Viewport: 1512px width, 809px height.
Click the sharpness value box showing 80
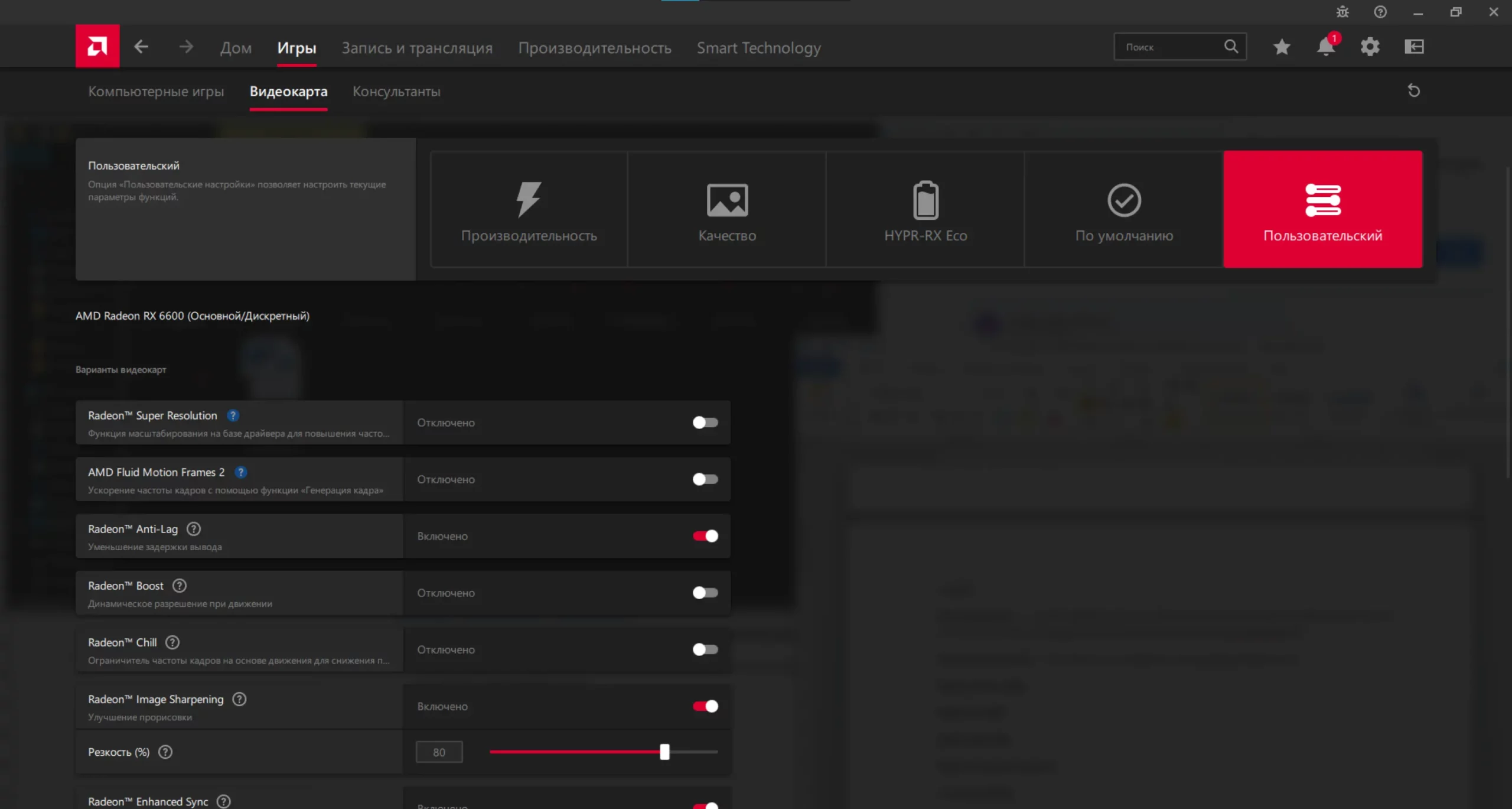point(439,752)
